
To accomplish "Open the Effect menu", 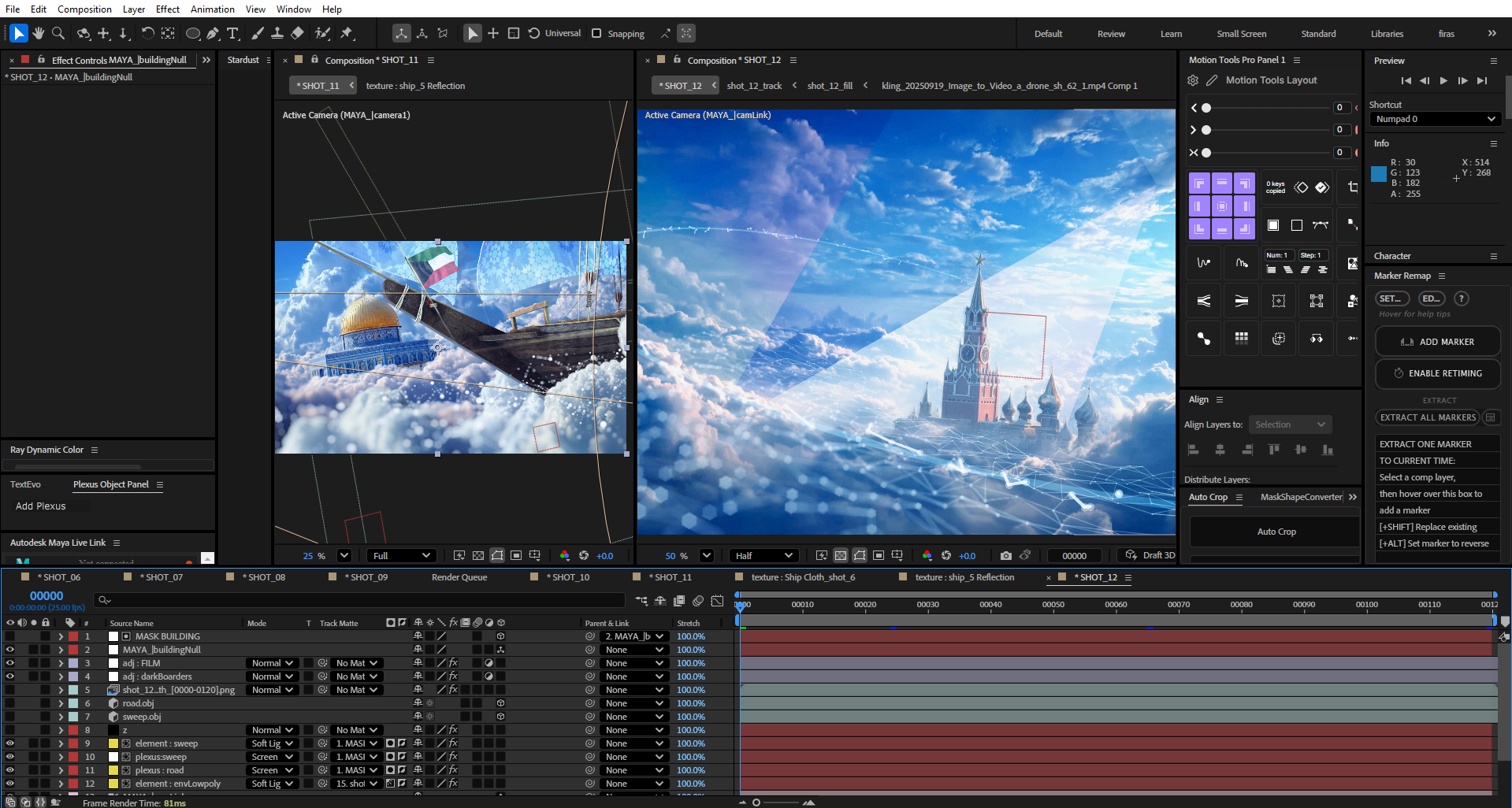I will pos(168,9).
